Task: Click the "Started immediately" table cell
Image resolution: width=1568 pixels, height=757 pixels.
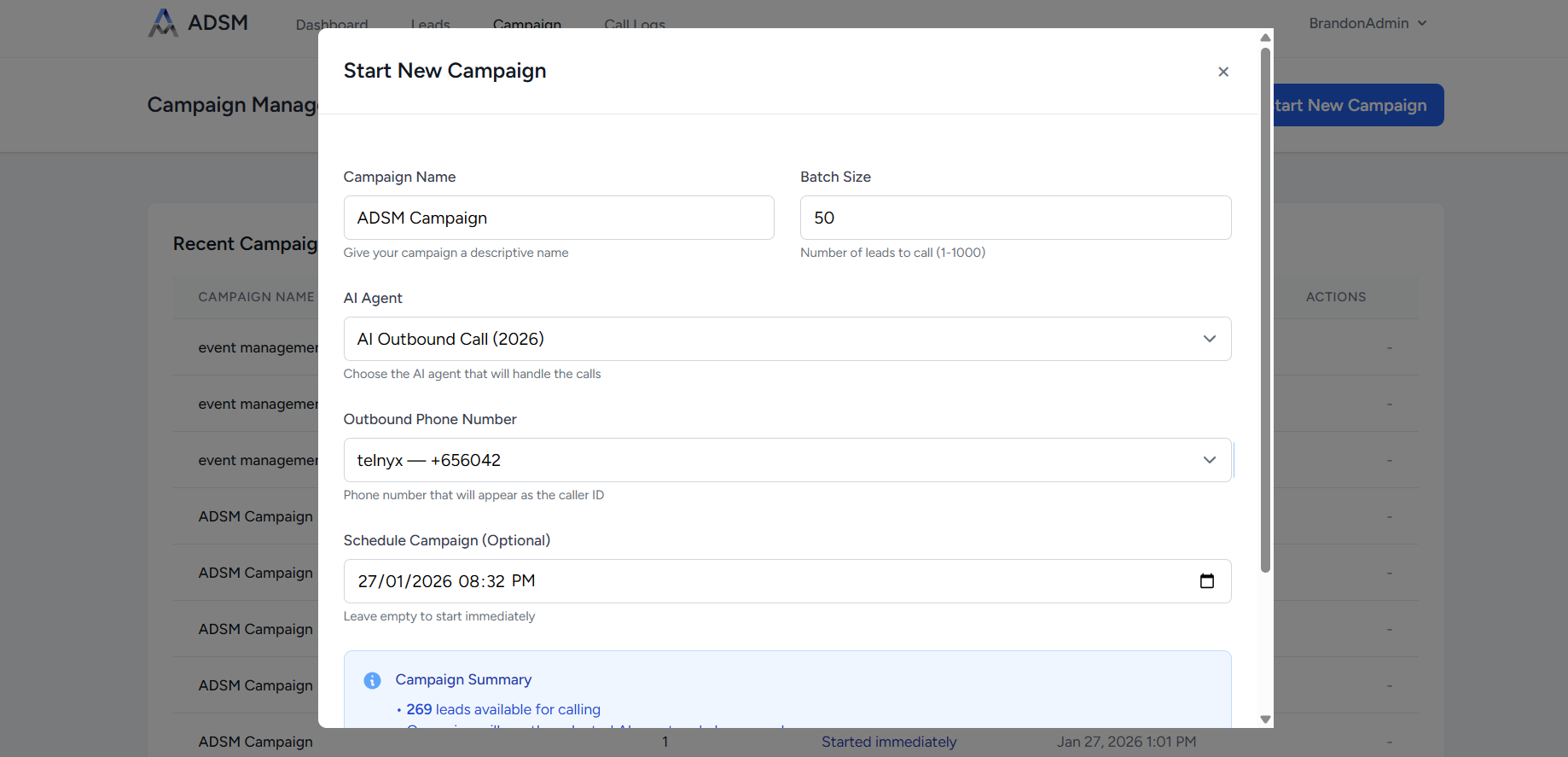Action: coord(889,742)
